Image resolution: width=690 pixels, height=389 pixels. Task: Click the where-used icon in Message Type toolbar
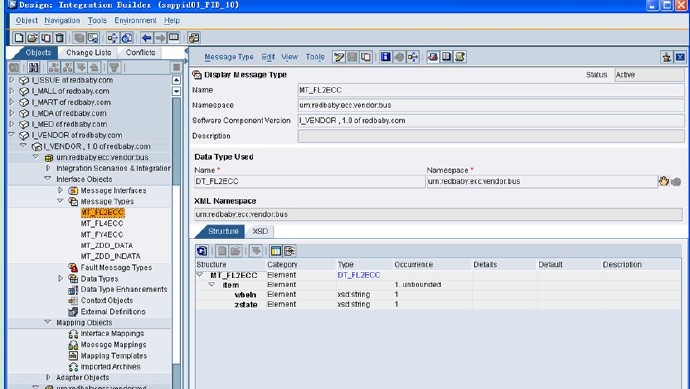pyautogui.click(x=413, y=57)
